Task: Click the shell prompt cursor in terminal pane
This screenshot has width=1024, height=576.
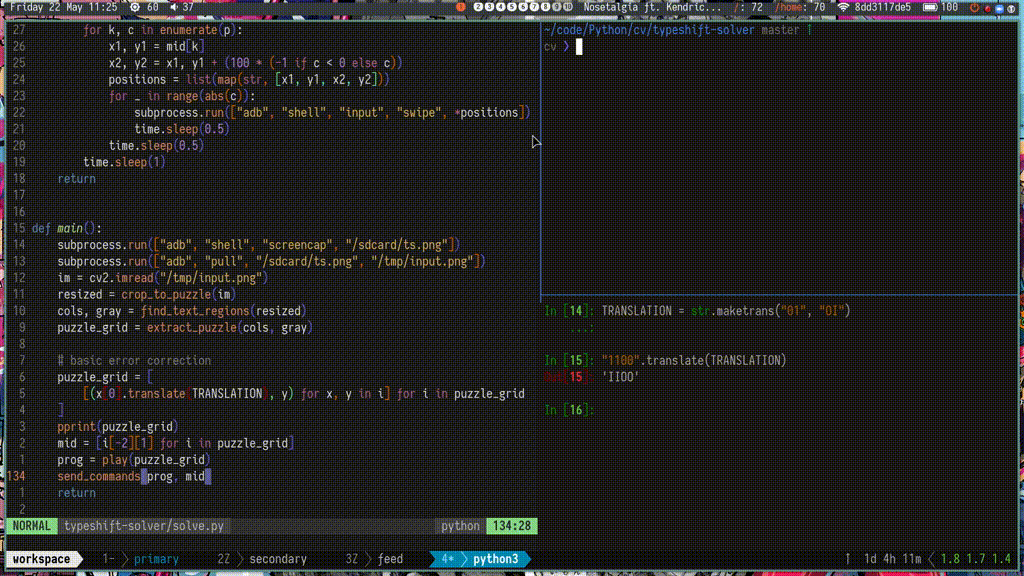Action: 579,46
